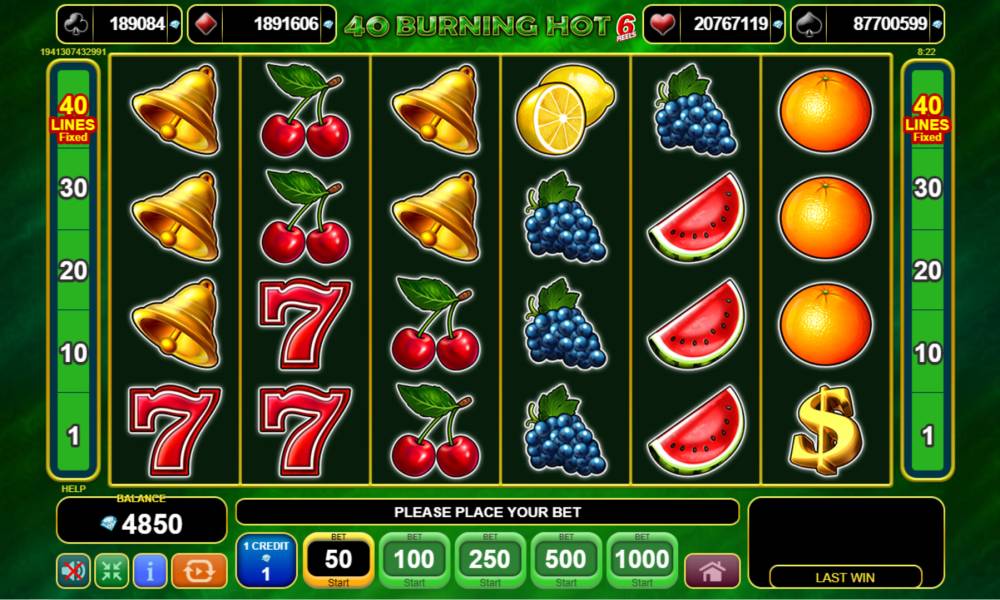Mute the game sound icon
The width and height of the screenshot is (1000, 600).
point(73,571)
